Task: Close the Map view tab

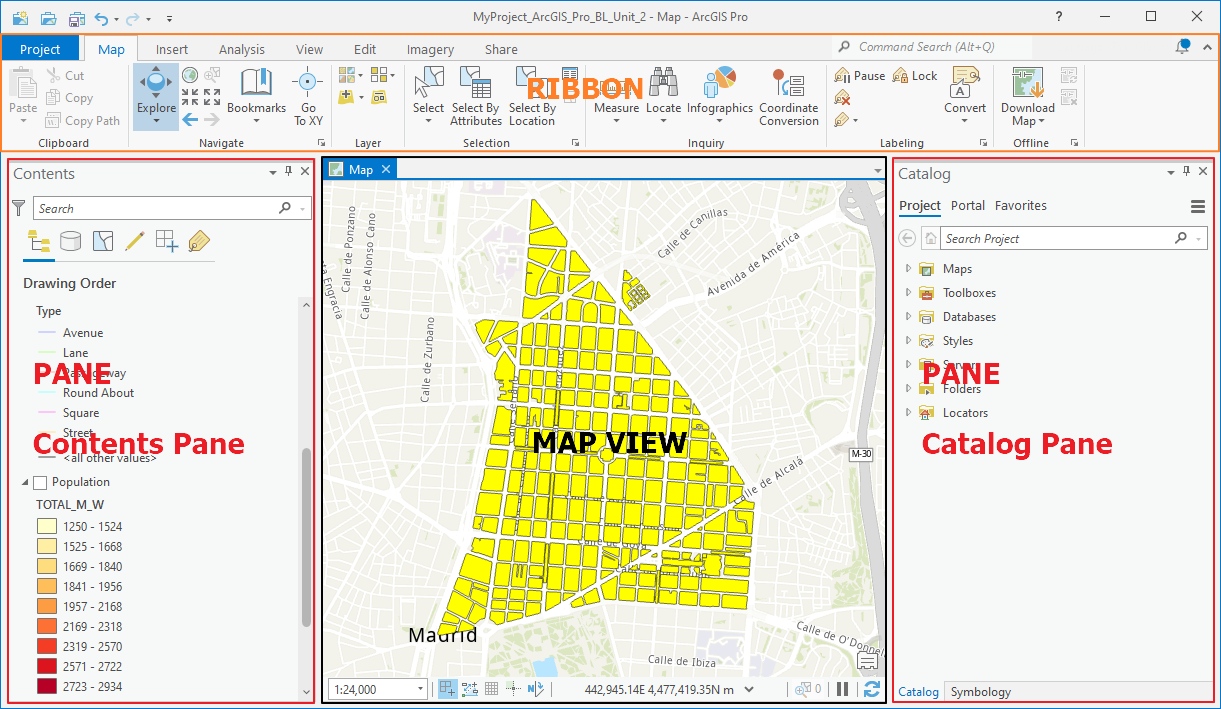Action: (386, 169)
